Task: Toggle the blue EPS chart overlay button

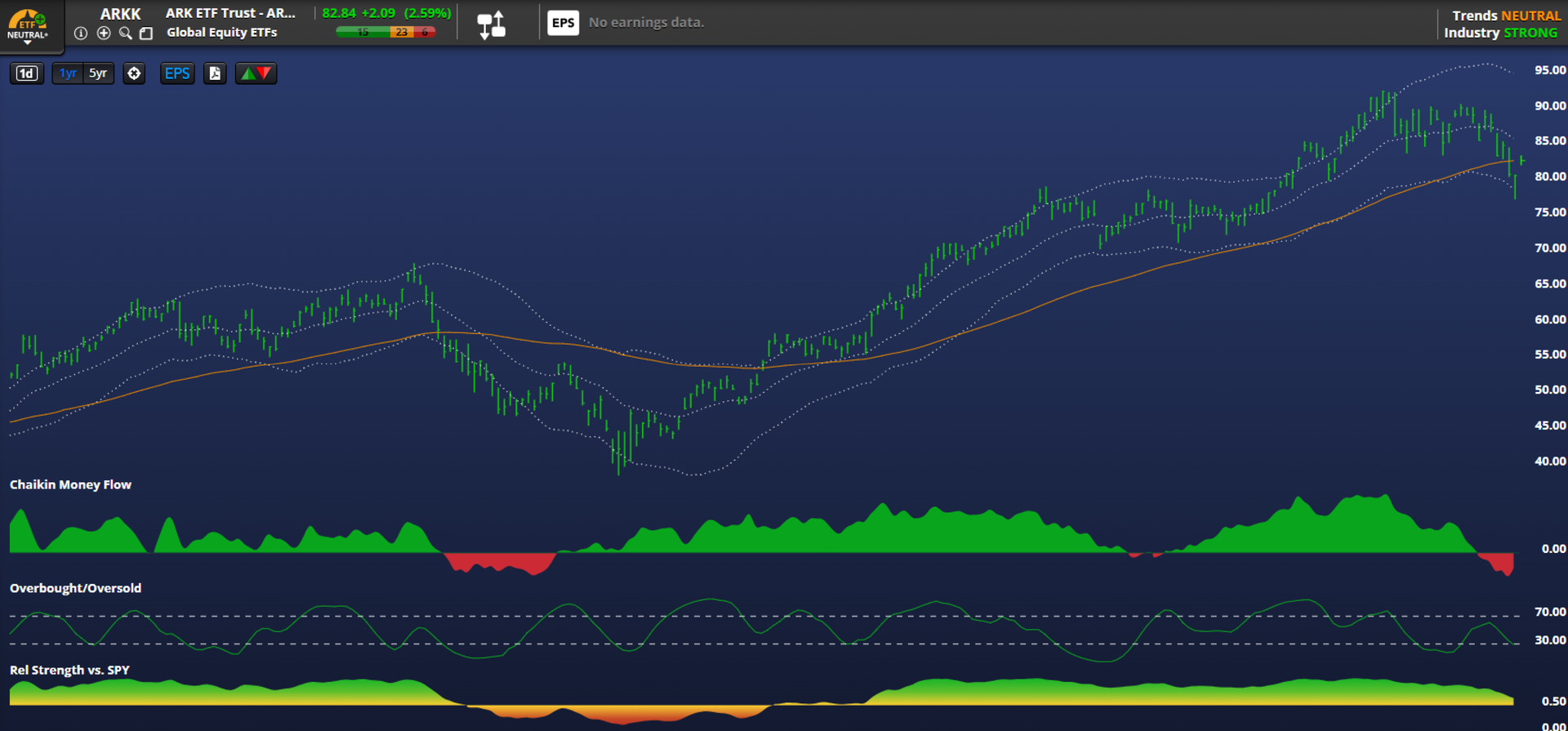Action: pos(177,74)
